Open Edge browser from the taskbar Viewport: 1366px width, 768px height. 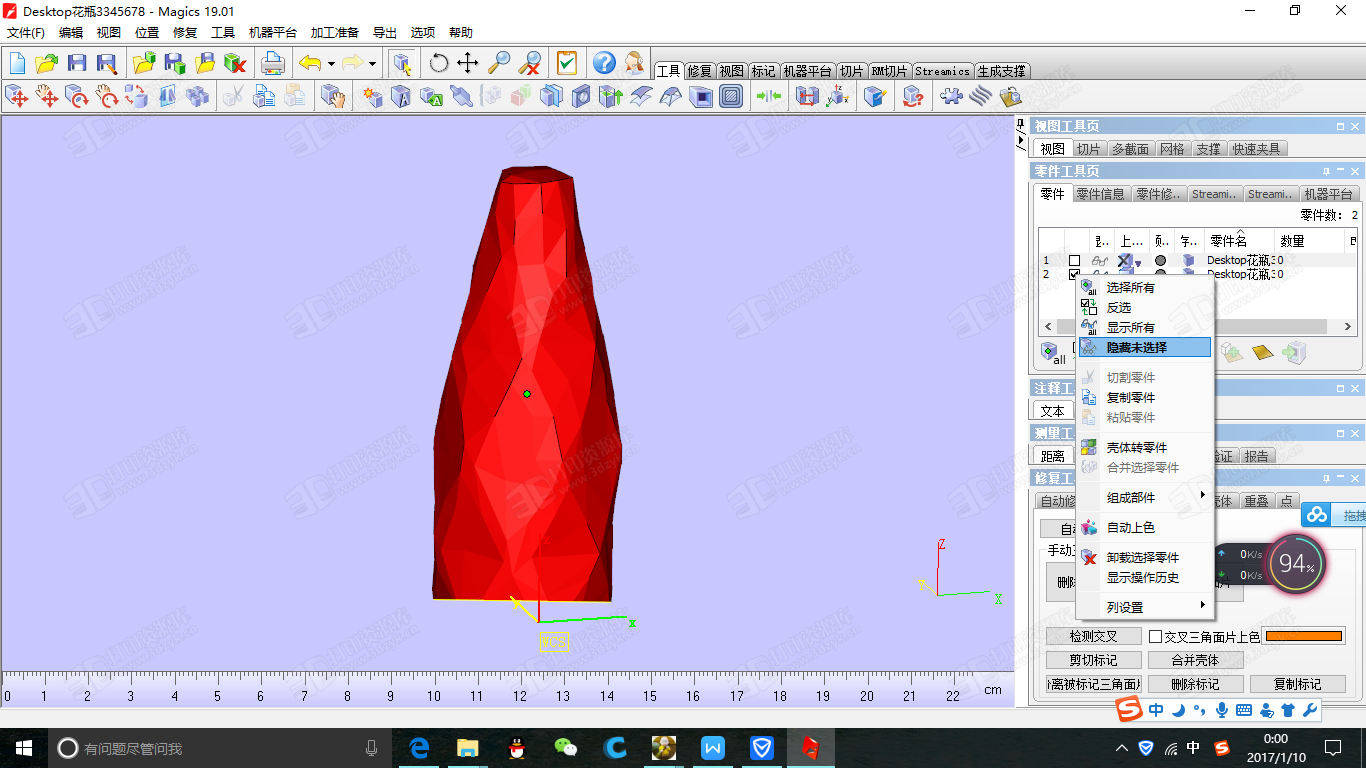(x=419, y=747)
